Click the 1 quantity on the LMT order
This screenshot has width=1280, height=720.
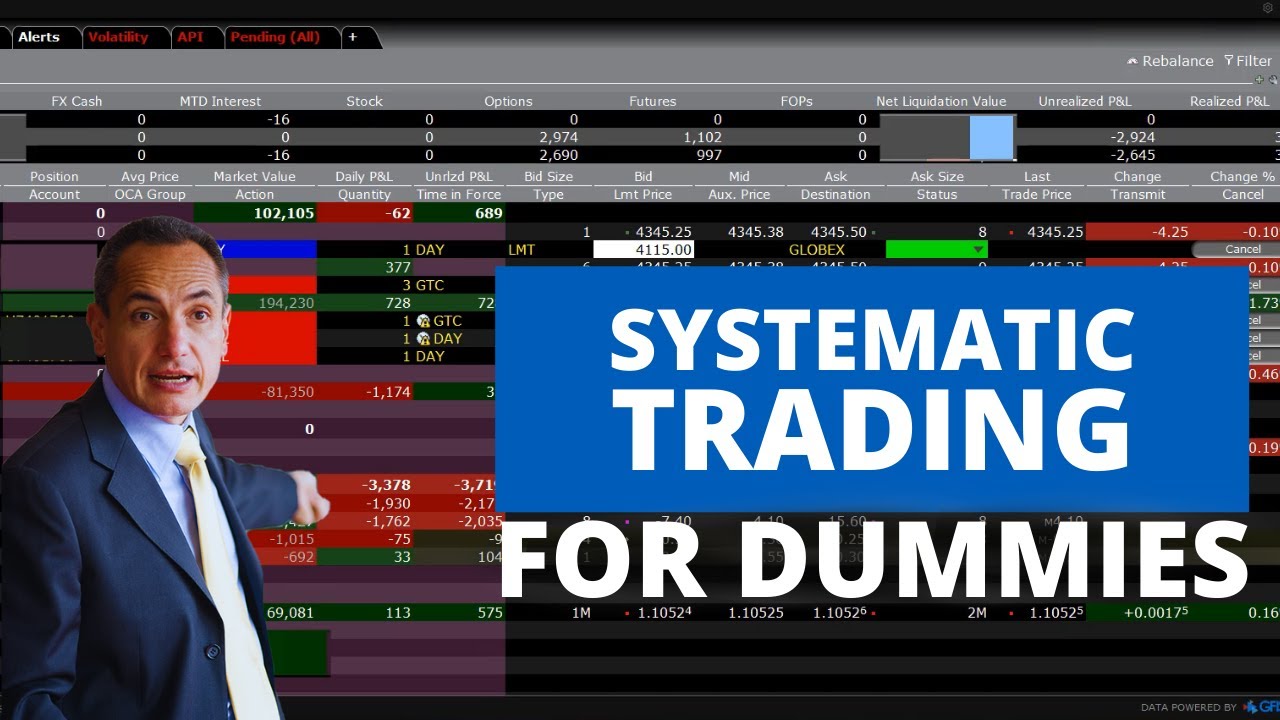click(406, 250)
